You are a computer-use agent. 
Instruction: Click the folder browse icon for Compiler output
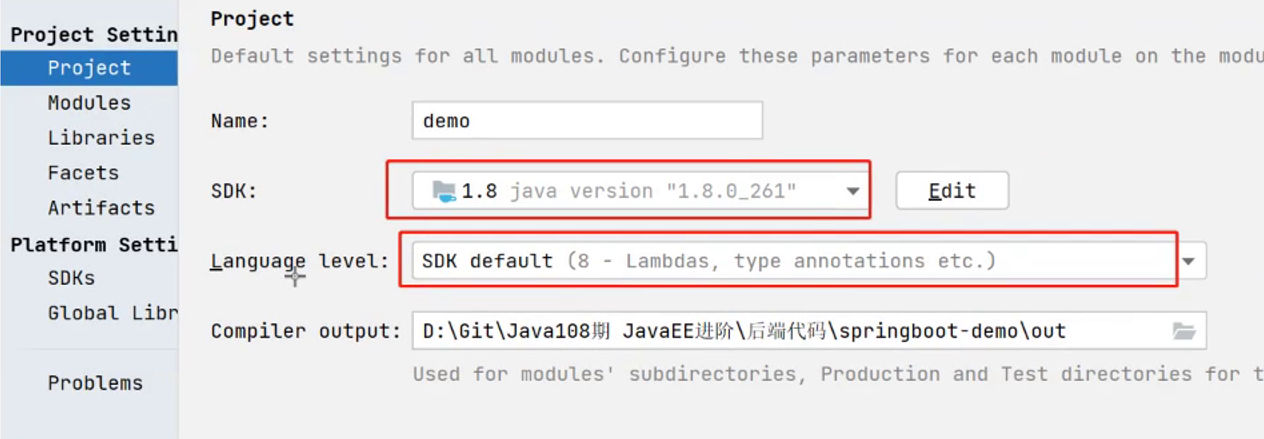coord(1184,331)
